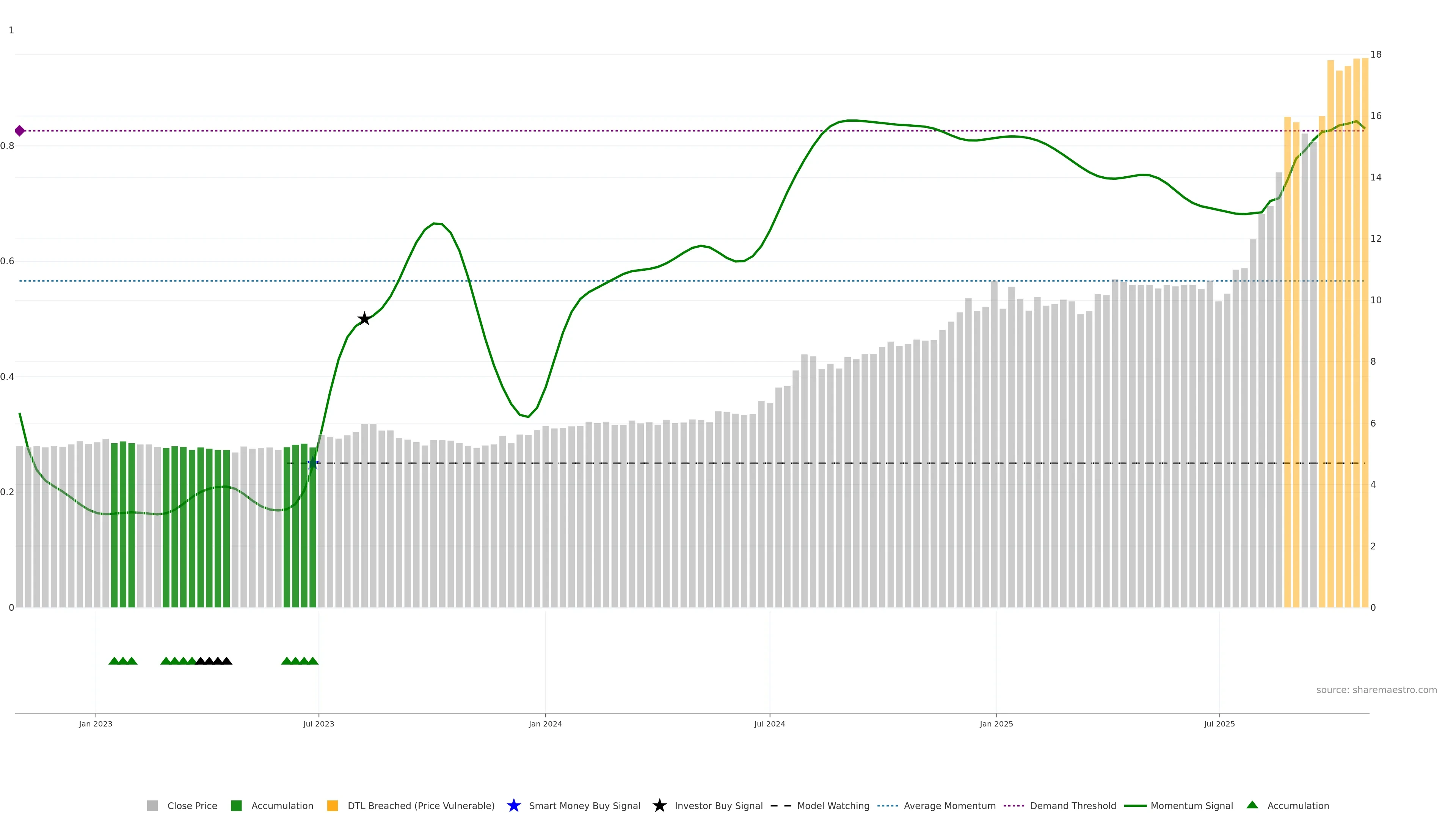Click the orange DTL Breached legend square
Image resolution: width=1456 pixels, height=819 pixels.
333,805
